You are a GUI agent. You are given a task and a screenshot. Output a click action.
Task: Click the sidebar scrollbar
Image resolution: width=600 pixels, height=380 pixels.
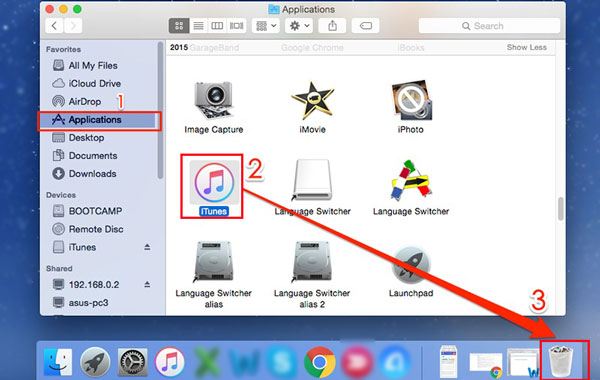pyautogui.click(x=160, y=110)
